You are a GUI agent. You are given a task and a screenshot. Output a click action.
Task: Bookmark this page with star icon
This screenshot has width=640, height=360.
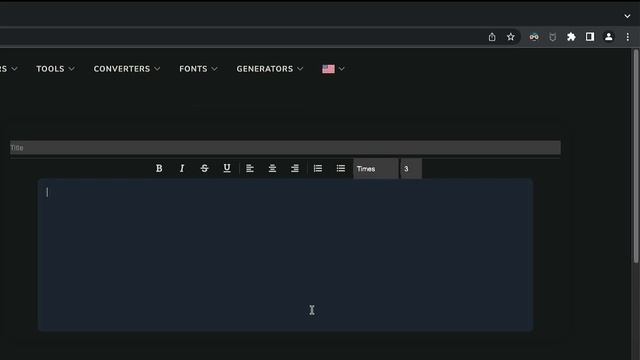point(511,37)
